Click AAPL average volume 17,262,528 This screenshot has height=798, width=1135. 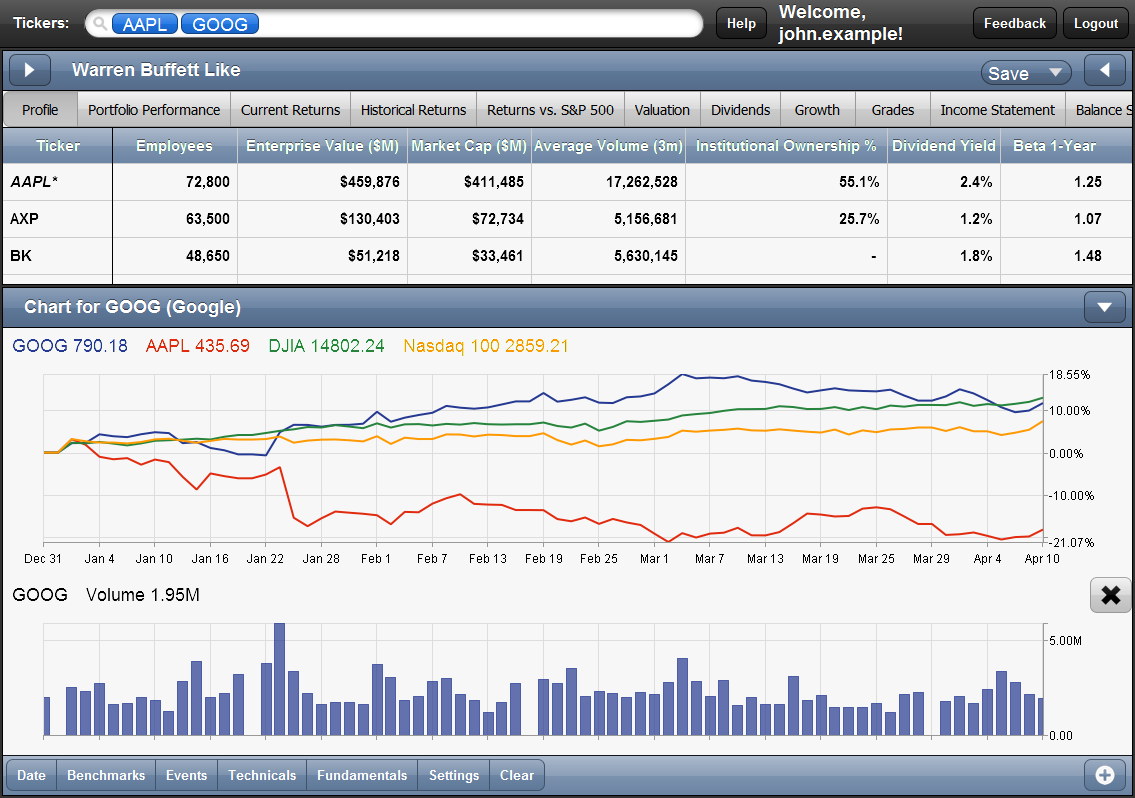coord(641,182)
